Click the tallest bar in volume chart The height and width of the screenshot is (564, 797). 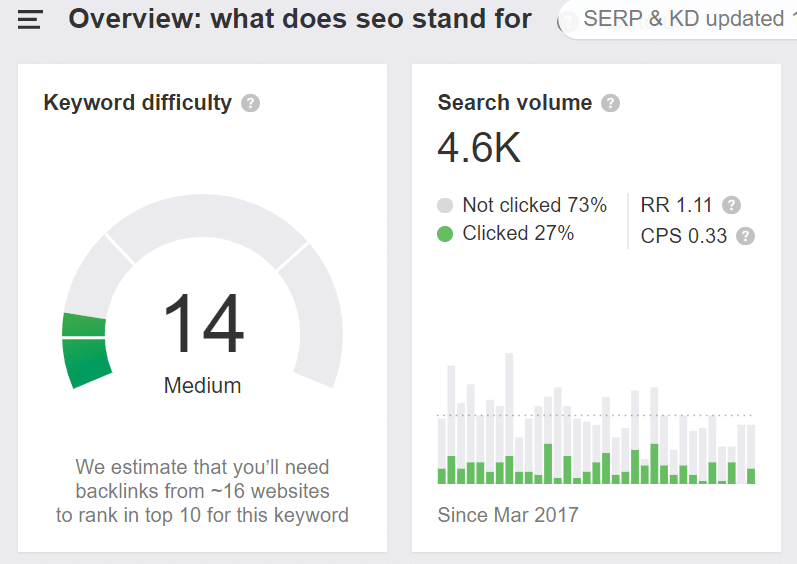509,418
